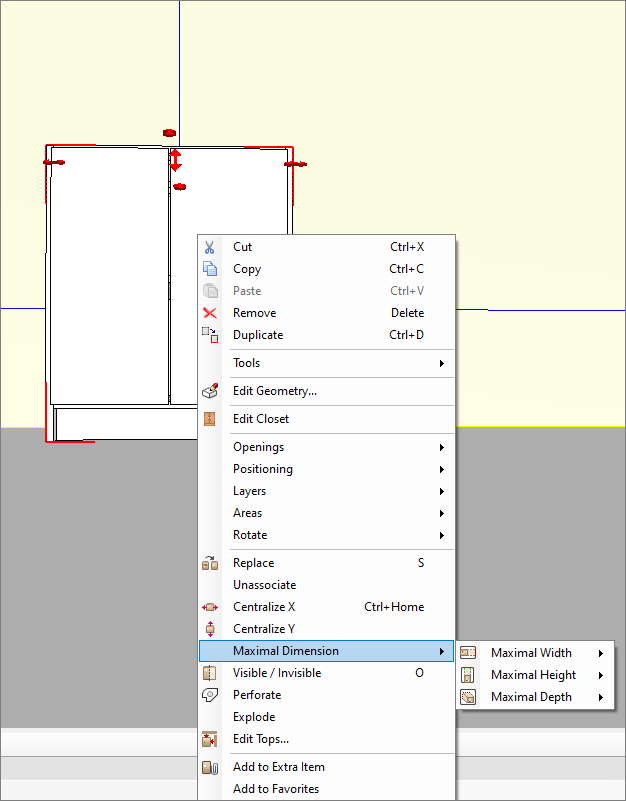626x801 pixels.
Task: Expand the Areas submenu arrow
Action: (x=442, y=513)
